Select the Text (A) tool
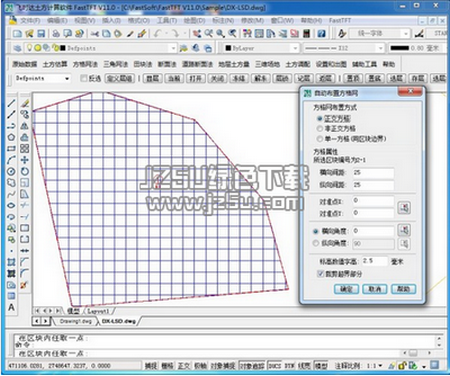The height and width of the screenshot is (376, 450). [x=11, y=307]
